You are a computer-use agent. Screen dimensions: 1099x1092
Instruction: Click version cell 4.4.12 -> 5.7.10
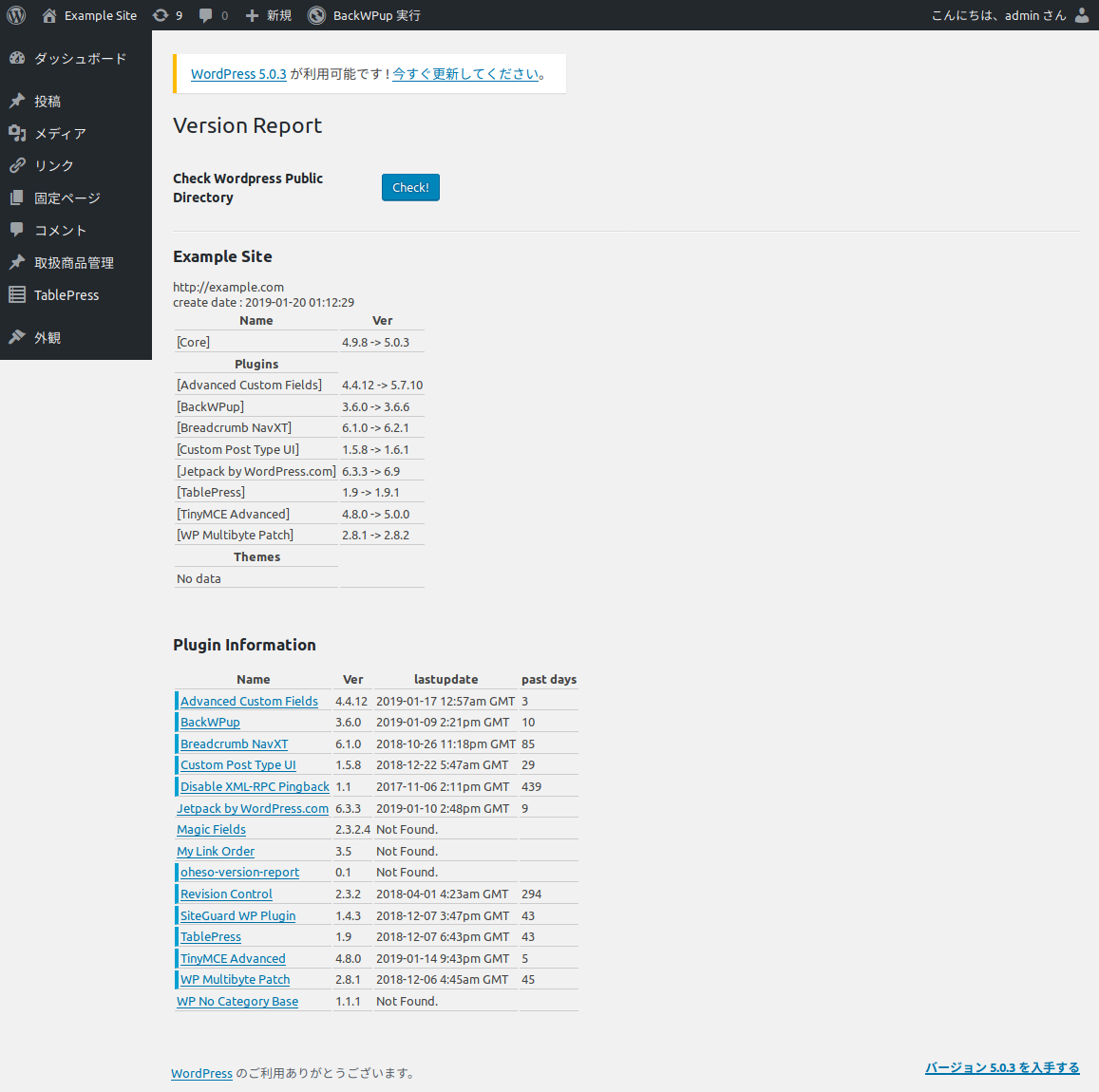pos(382,385)
